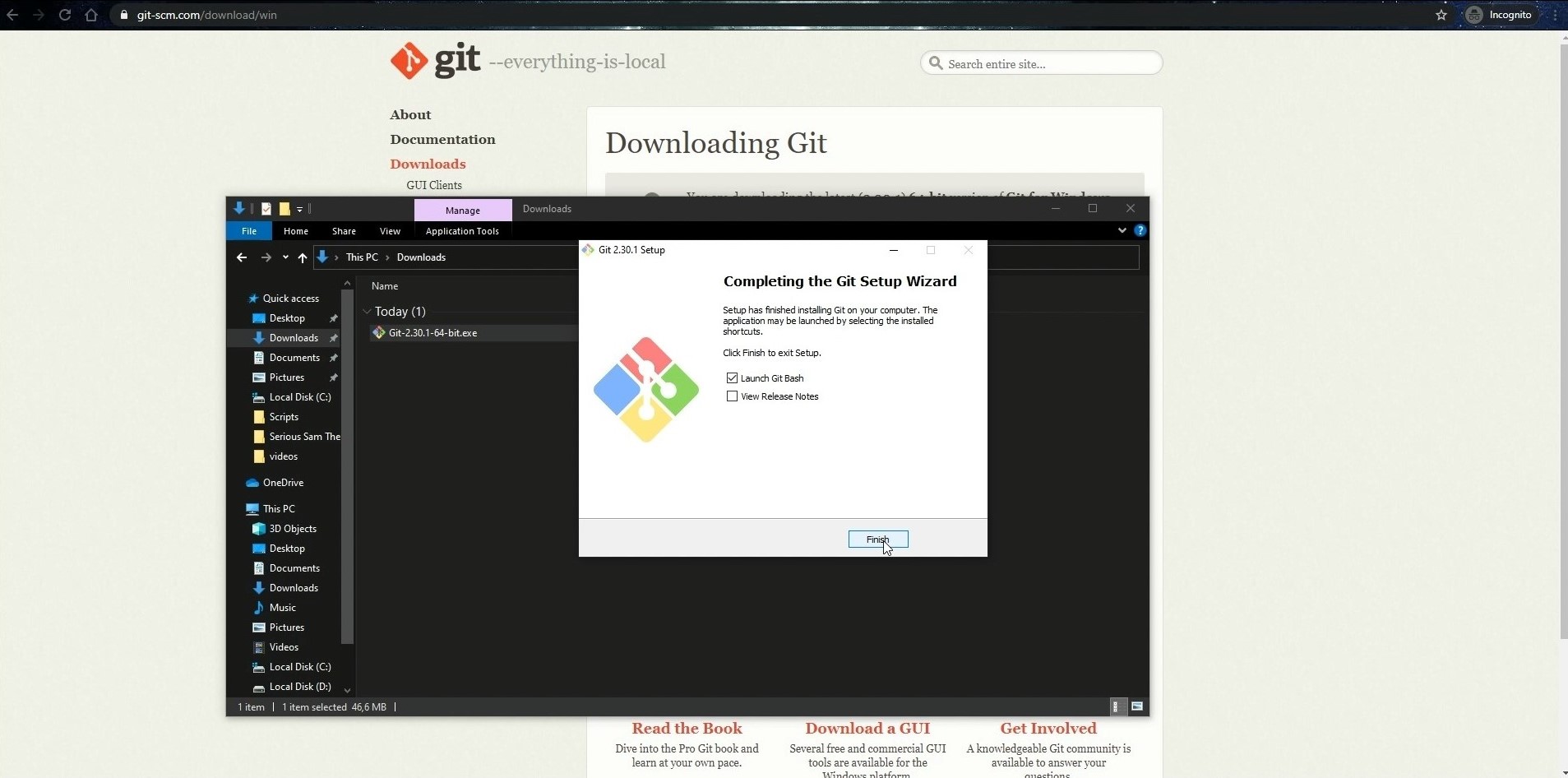Open OneDrive in Explorer's navigation pane
This screenshot has height=778, width=1568.
tap(283, 483)
